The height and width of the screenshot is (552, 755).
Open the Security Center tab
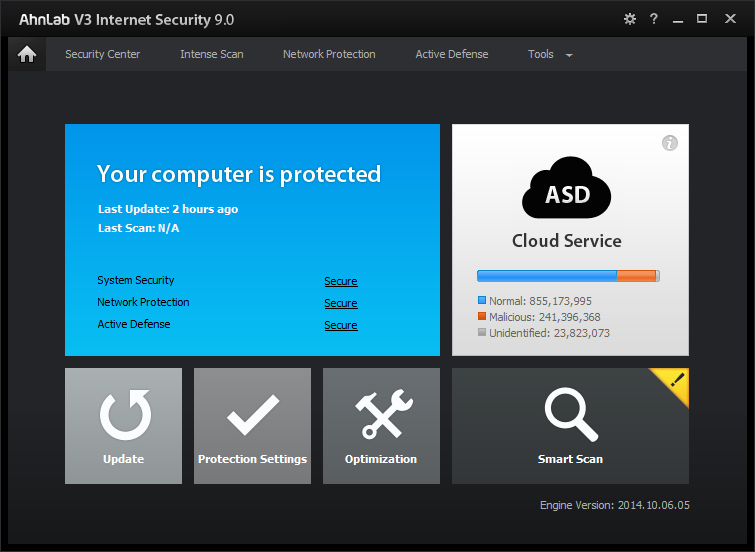pyautogui.click(x=102, y=54)
